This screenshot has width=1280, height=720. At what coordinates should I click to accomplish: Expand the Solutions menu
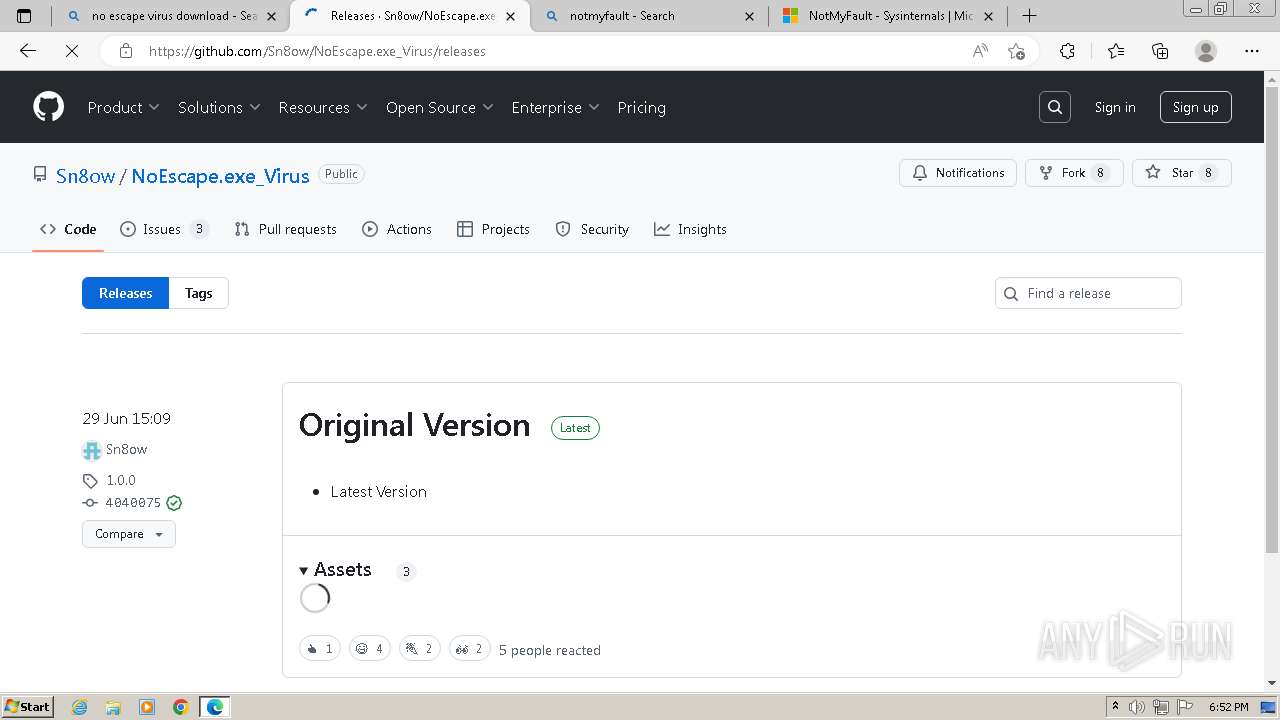pyautogui.click(x=219, y=107)
